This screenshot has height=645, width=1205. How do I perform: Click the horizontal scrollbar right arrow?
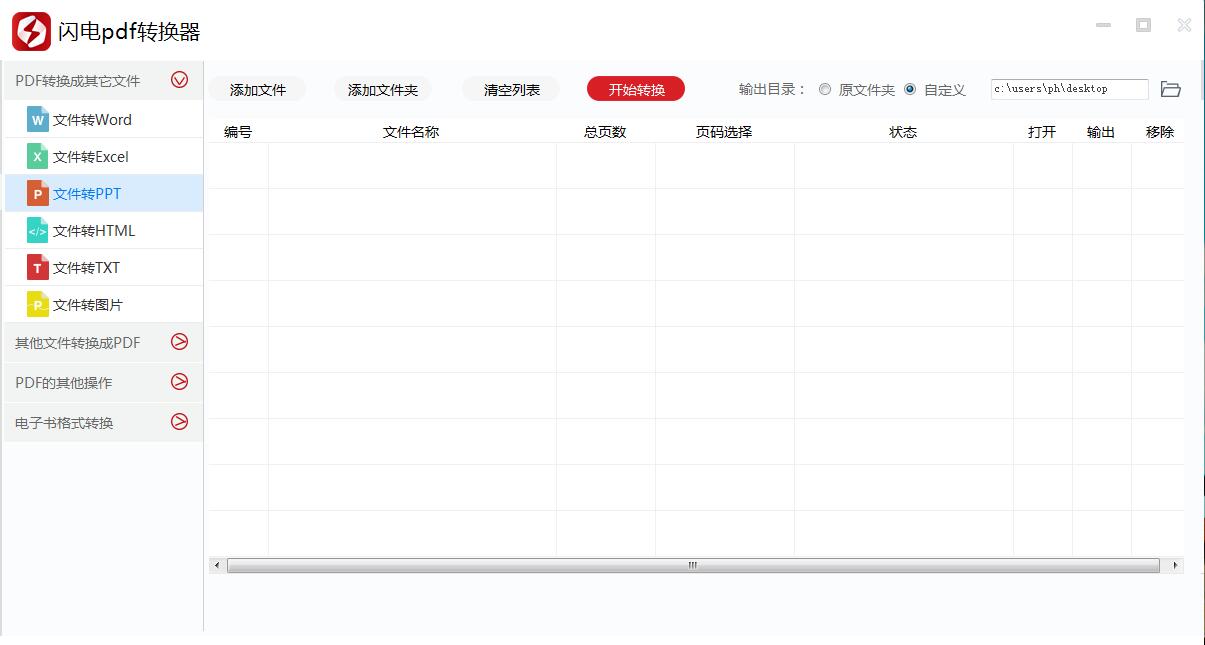click(1174, 565)
